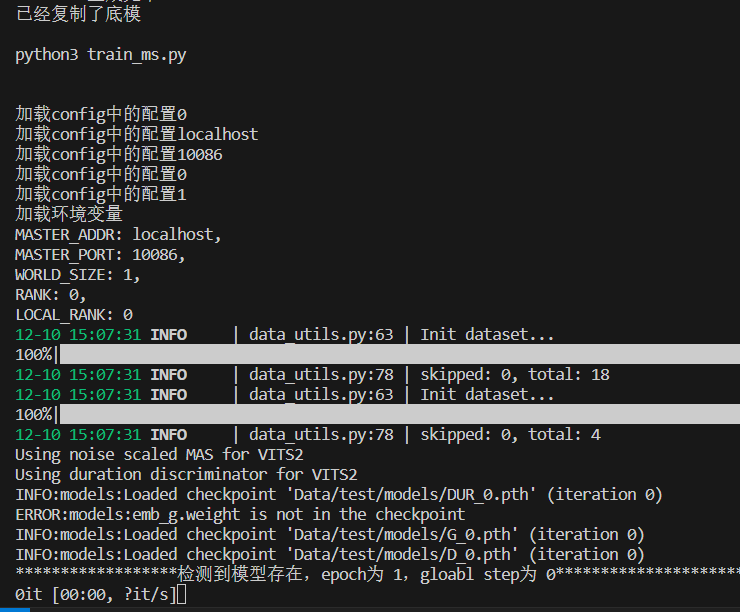
Task: Click the 'MASTER_PORT: 10086,' line
Action: pos(100,254)
